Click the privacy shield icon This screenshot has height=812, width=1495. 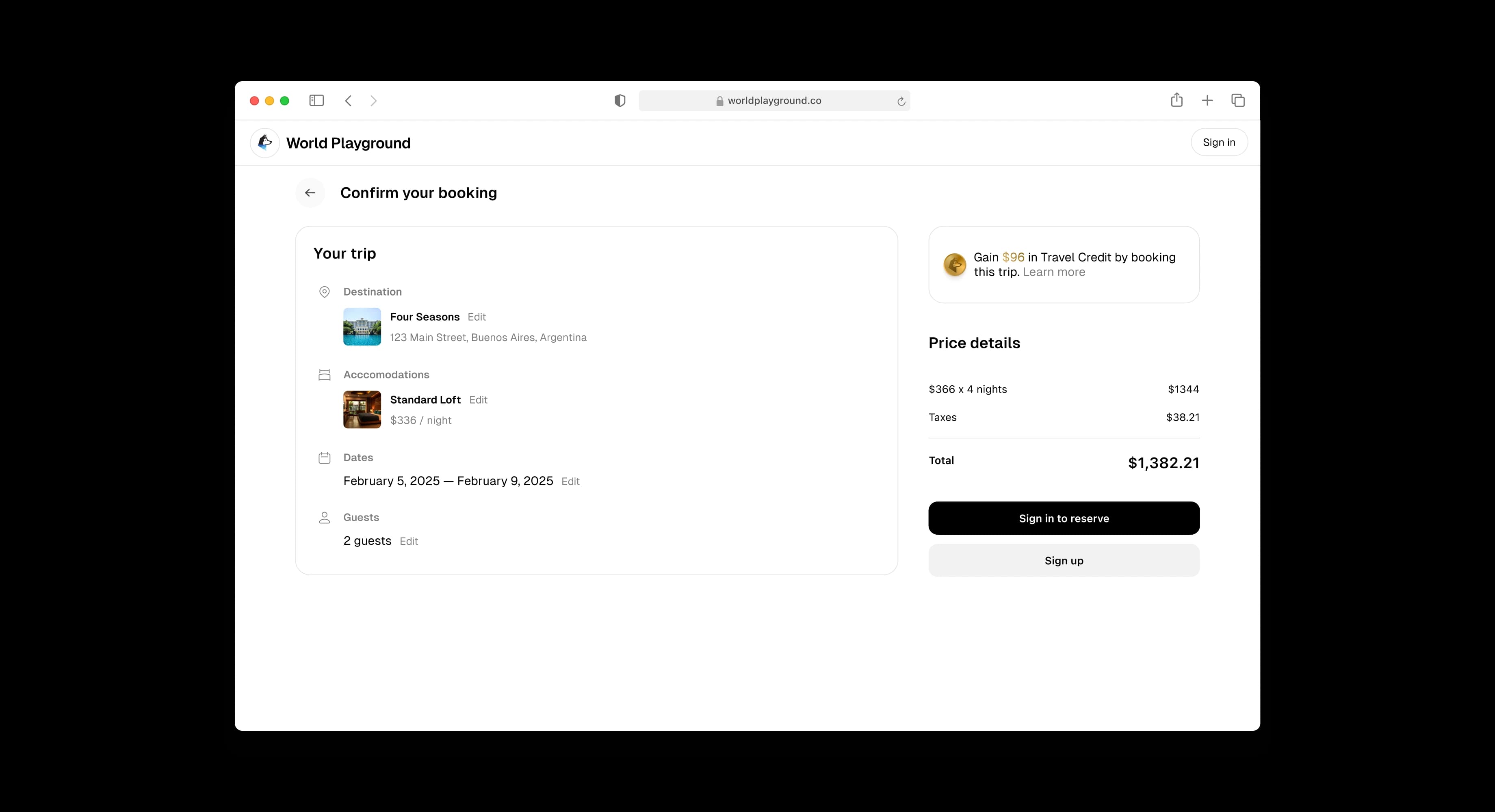(x=620, y=100)
